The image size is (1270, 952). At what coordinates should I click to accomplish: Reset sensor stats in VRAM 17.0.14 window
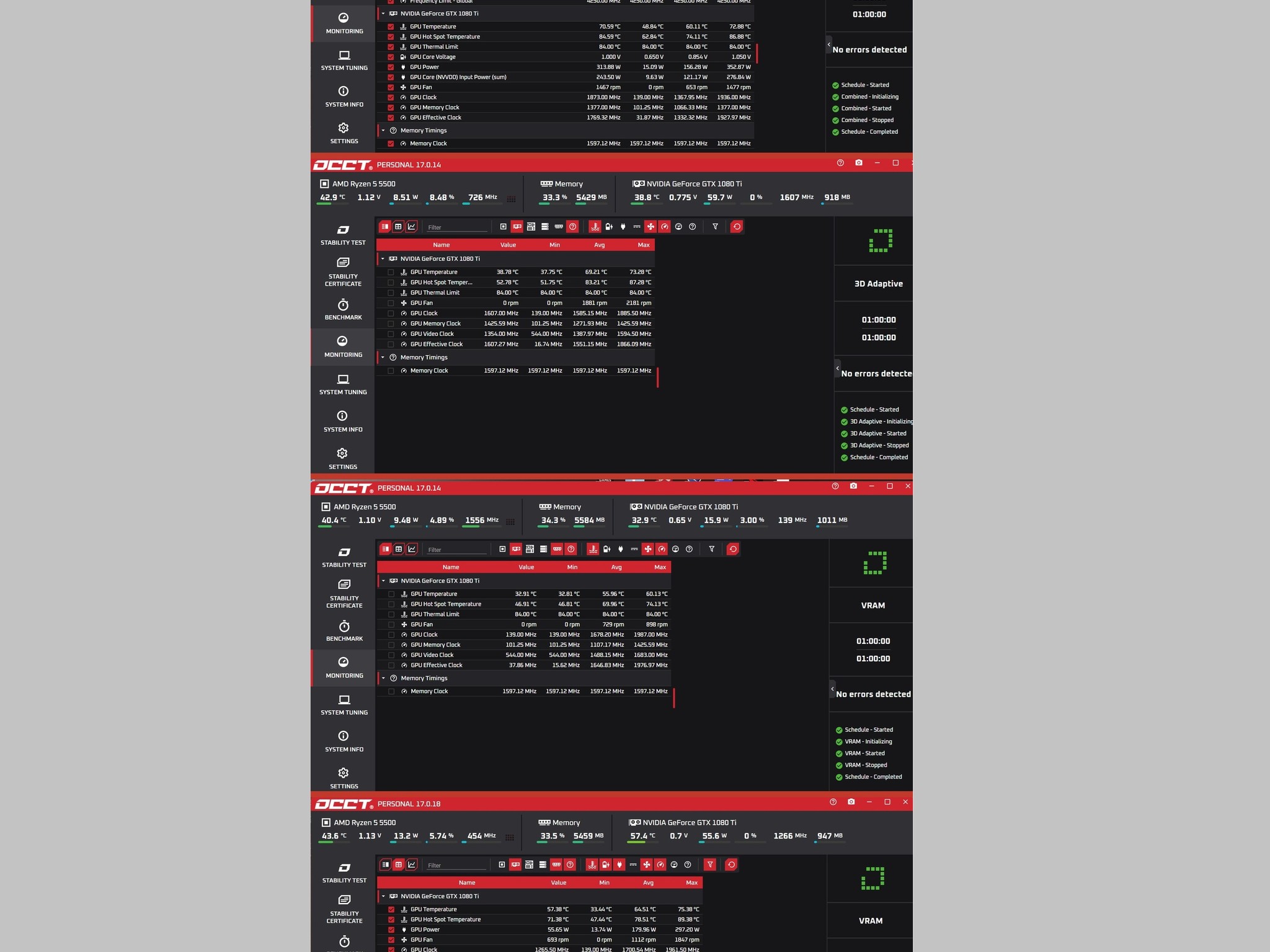pyautogui.click(x=733, y=549)
